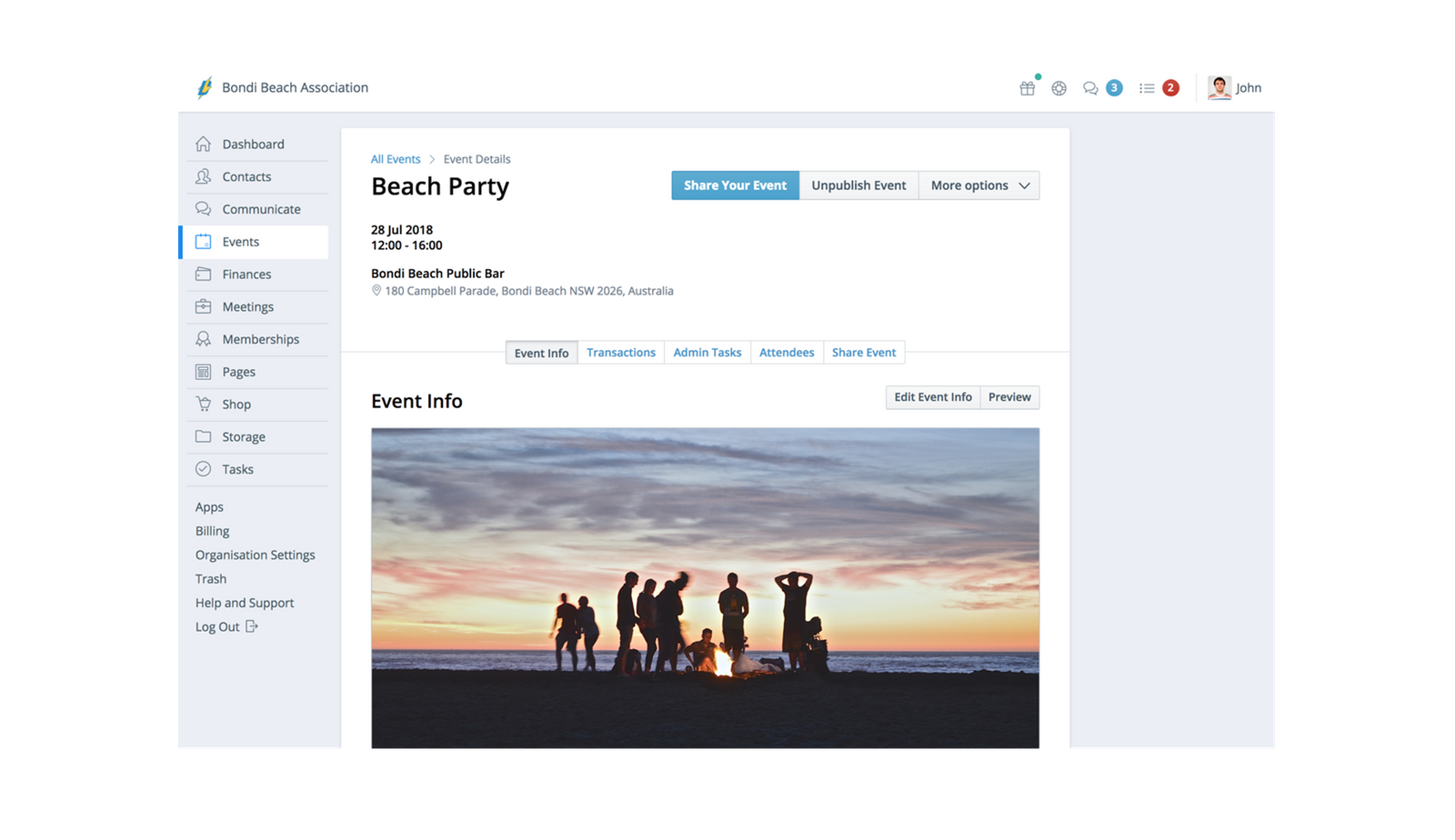Open the gift icon for announcements
Image resolution: width=1455 pixels, height=840 pixels.
pyautogui.click(x=1027, y=87)
